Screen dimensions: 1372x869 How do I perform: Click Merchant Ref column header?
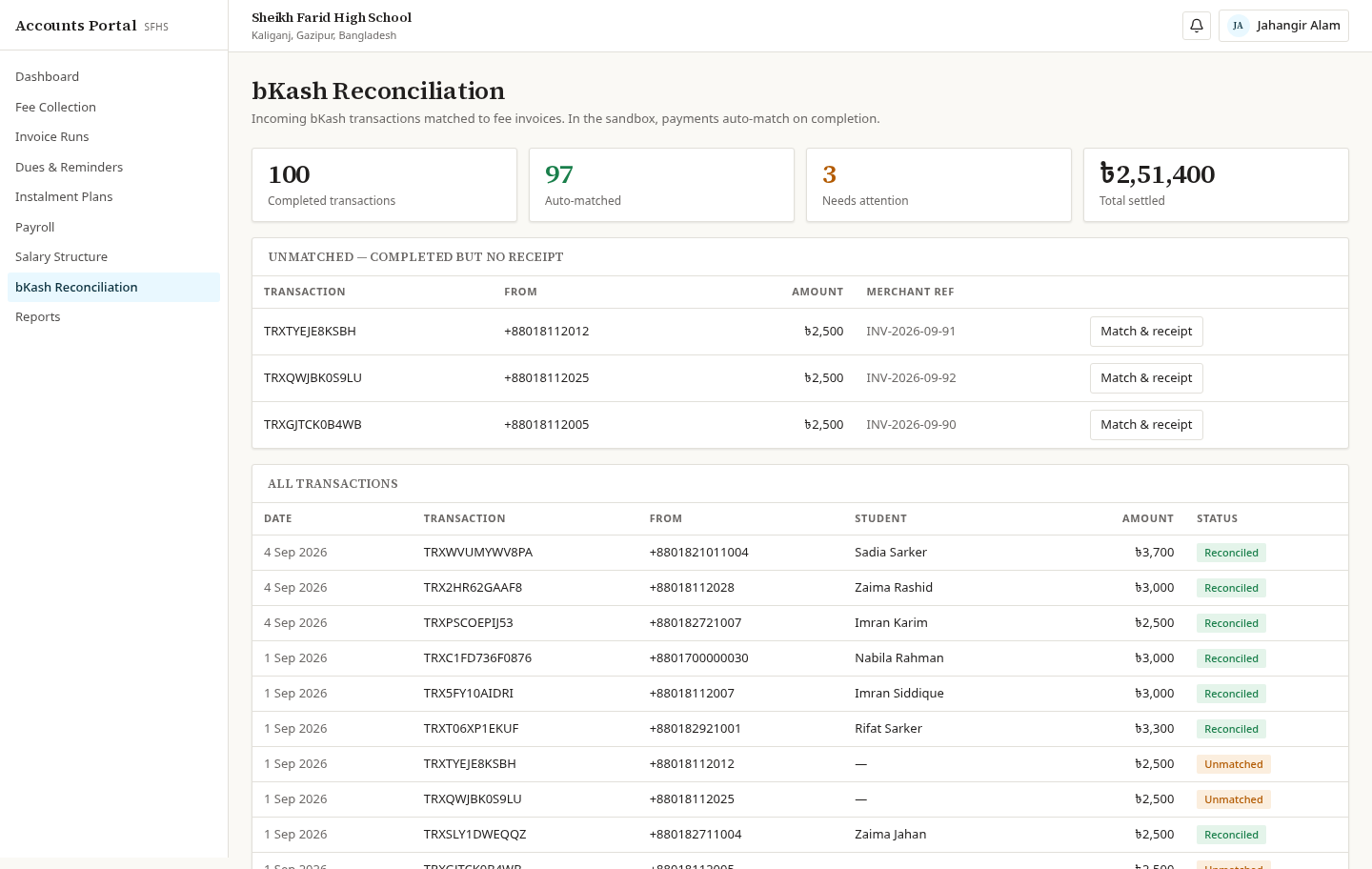click(x=910, y=293)
